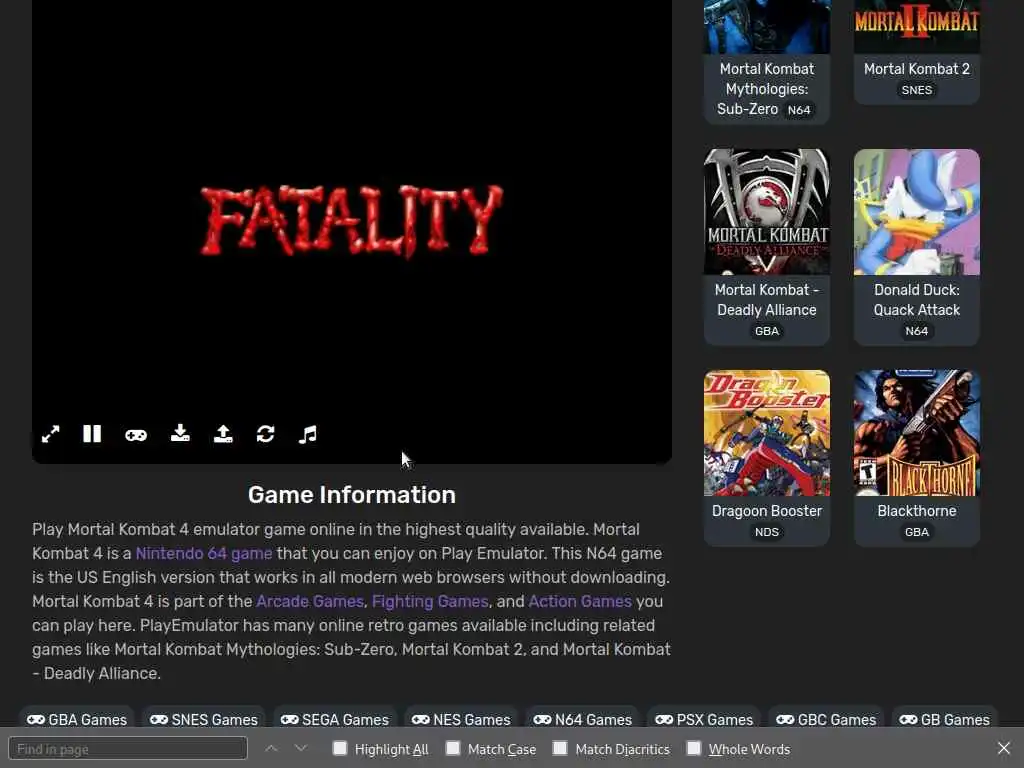The image size is (1024, 768).
Task: Focus the Find in page input field
Action: point(128,748)
